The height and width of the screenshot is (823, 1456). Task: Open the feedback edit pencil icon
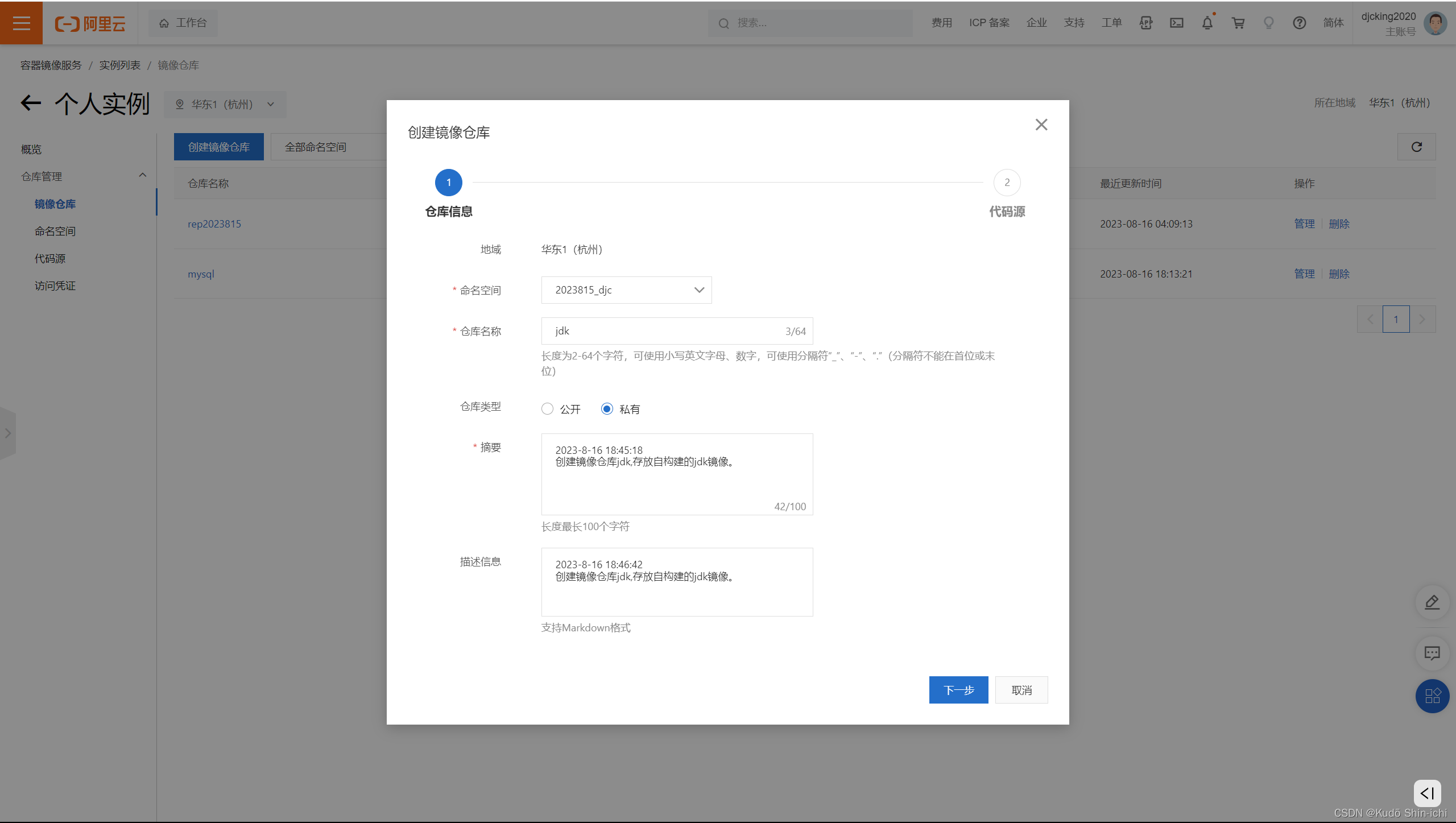(x=1432, y=602)
